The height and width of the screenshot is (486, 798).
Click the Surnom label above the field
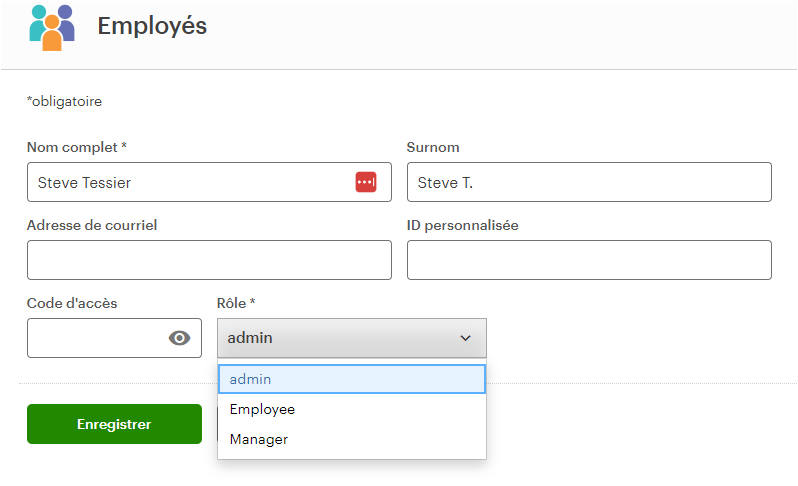pos(433,148)
